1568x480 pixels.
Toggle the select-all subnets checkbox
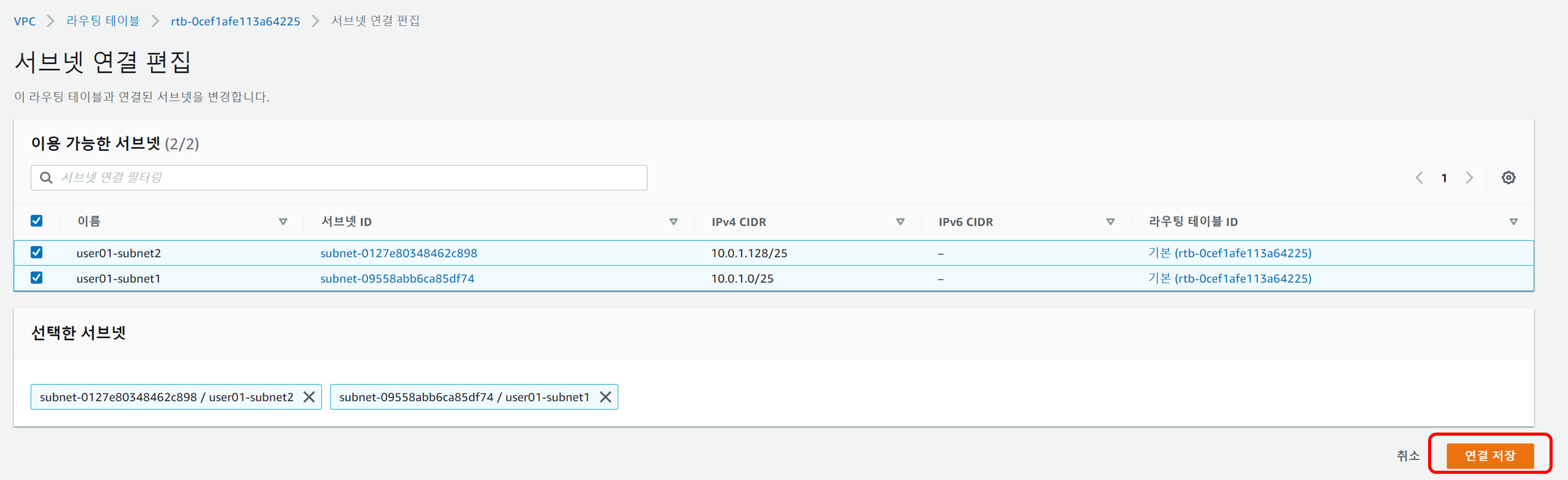[37, 221]
